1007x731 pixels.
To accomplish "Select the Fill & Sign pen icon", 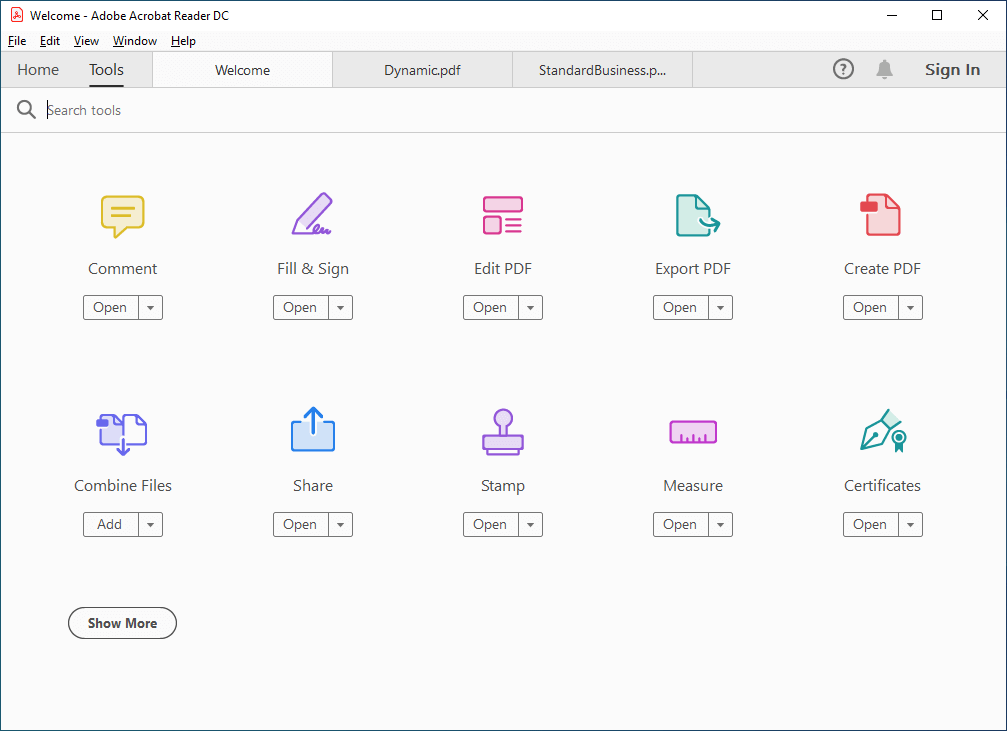I will coord(312,214).
